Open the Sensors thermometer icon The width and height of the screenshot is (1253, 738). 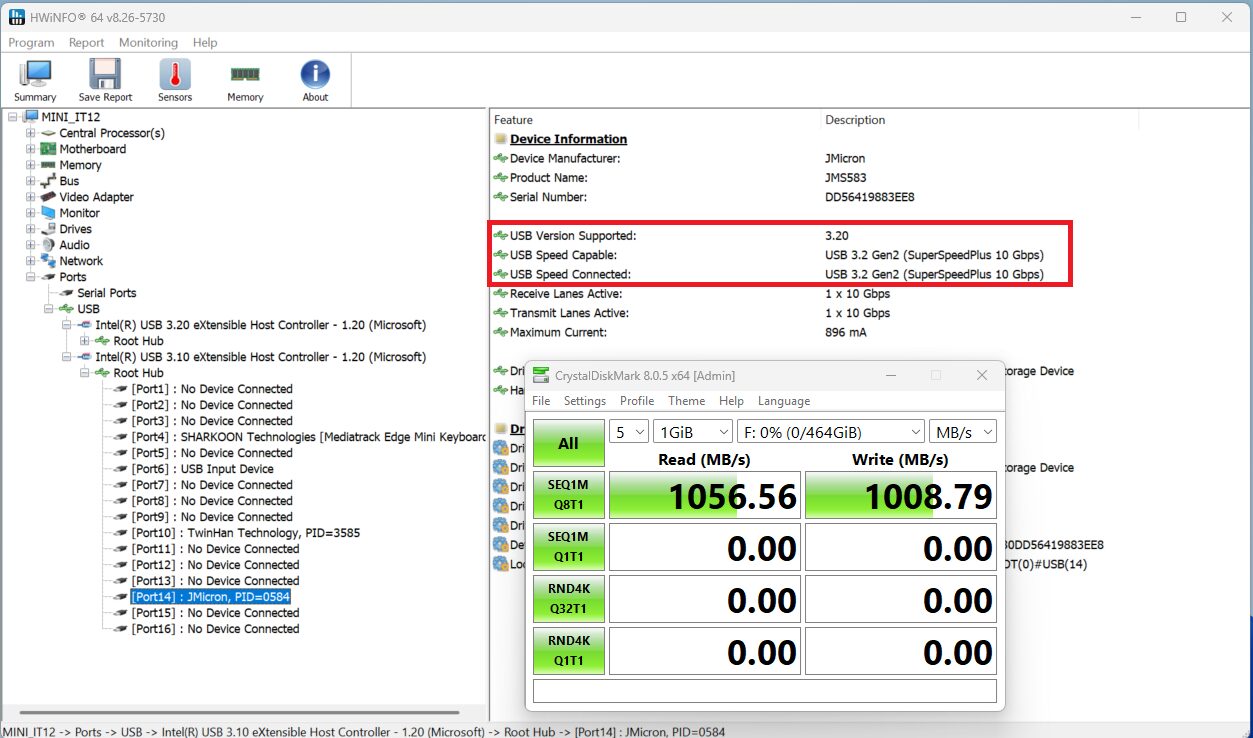tap(175, 80)
